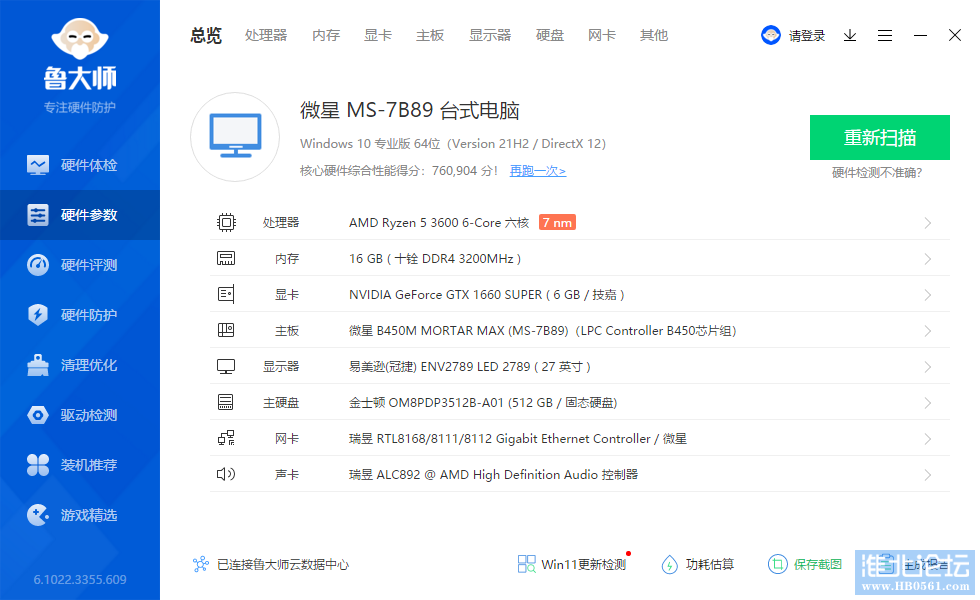
Task: Open the 硬件体检 sidebar section
Action: [80, 165]
